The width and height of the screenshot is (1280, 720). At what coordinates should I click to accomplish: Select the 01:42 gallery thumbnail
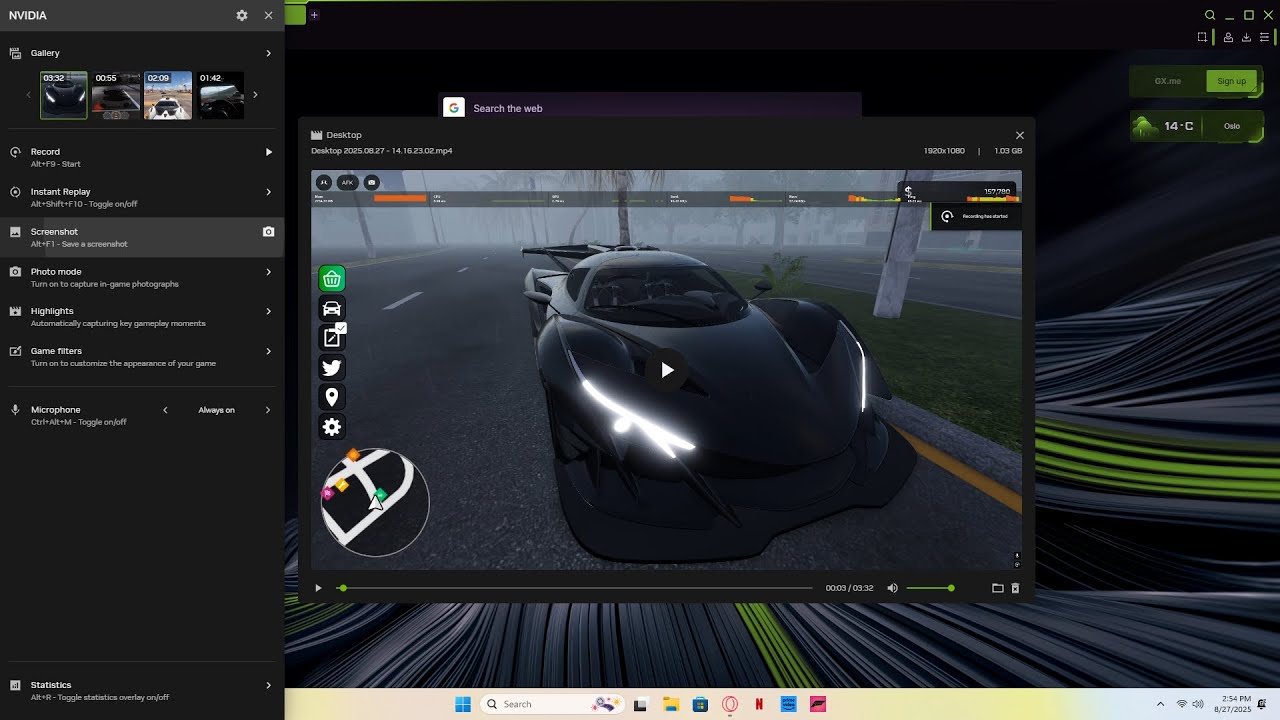click(x=221, y=95)
